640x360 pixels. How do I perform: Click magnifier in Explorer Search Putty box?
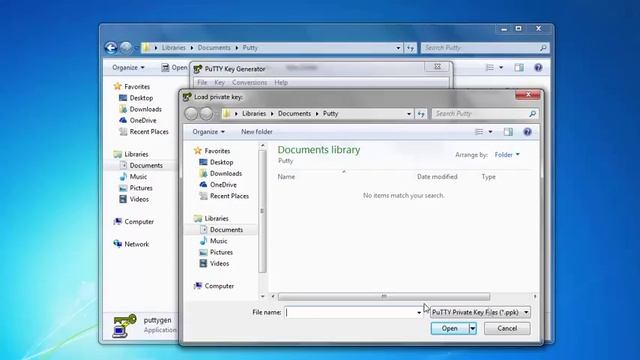click(x=543, y=48)
